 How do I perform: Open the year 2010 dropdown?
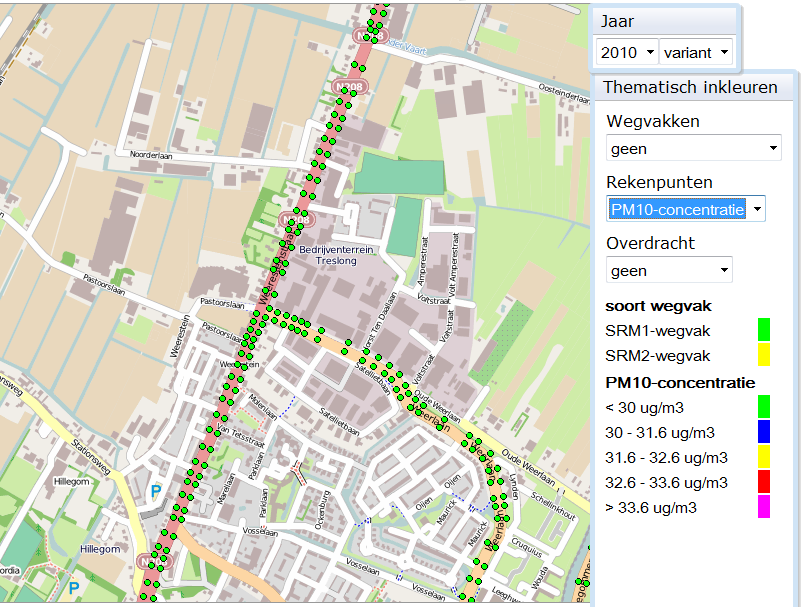pos(626,51)
